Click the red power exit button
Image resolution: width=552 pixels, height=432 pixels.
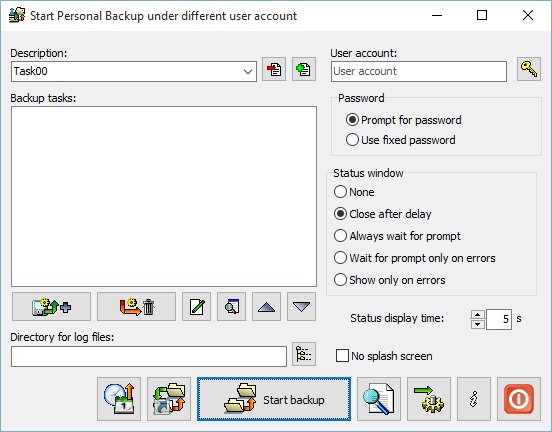tap(519, 399)
